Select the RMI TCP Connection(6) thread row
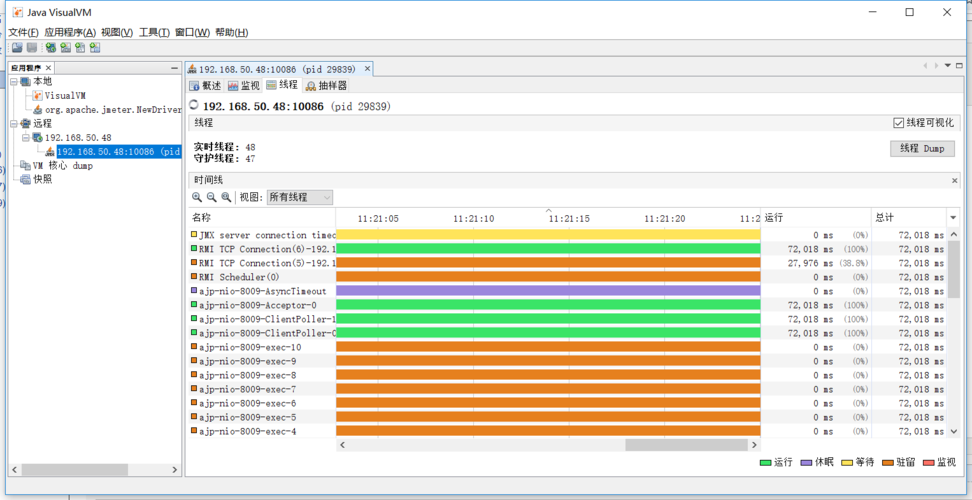Image resolution: width=972 pixels, height=500 pixels. pyautogui.click(x=568, y=249)
